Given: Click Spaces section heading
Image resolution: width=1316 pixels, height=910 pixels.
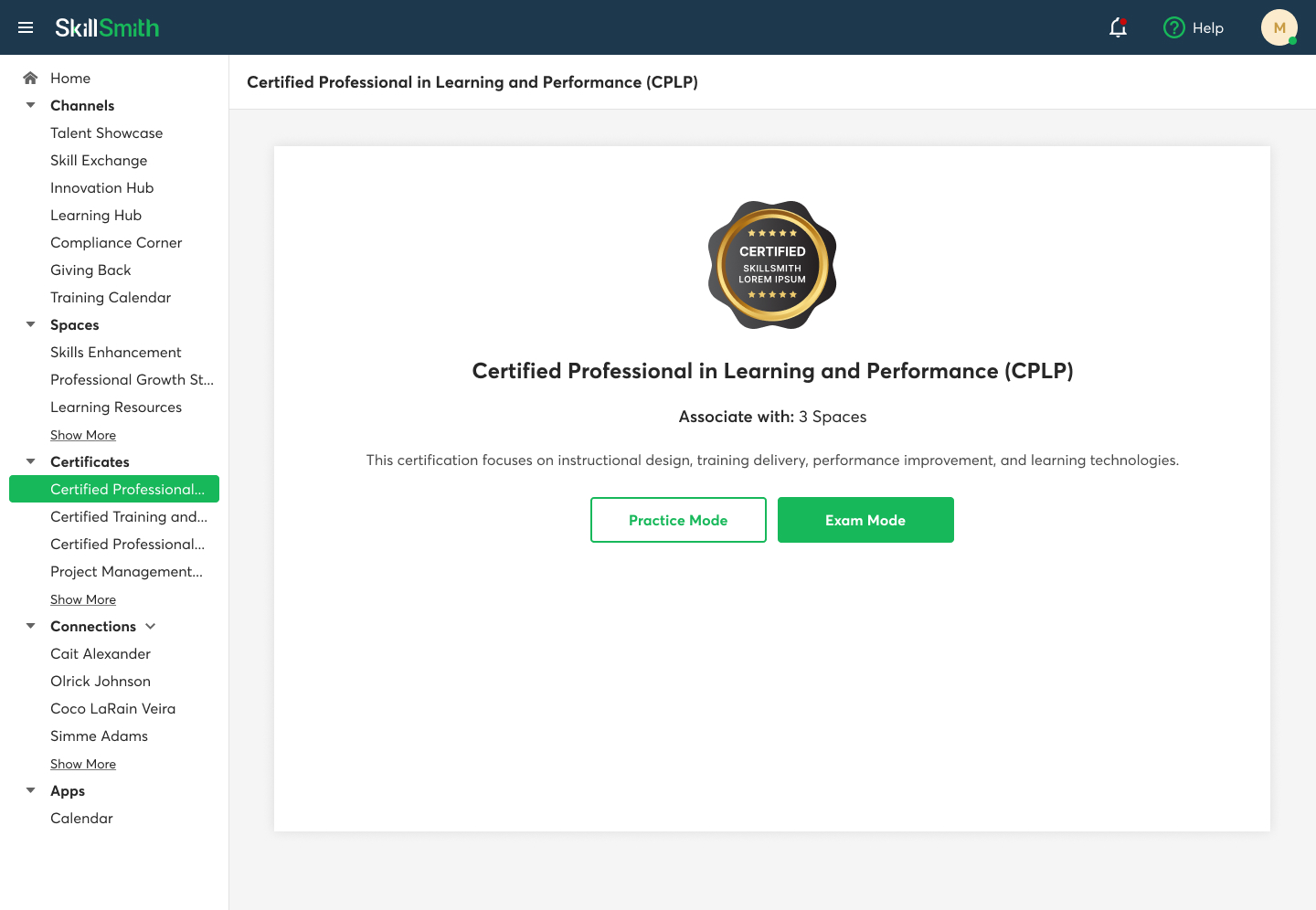Looking at the screenshot, I should coord(75,324).
